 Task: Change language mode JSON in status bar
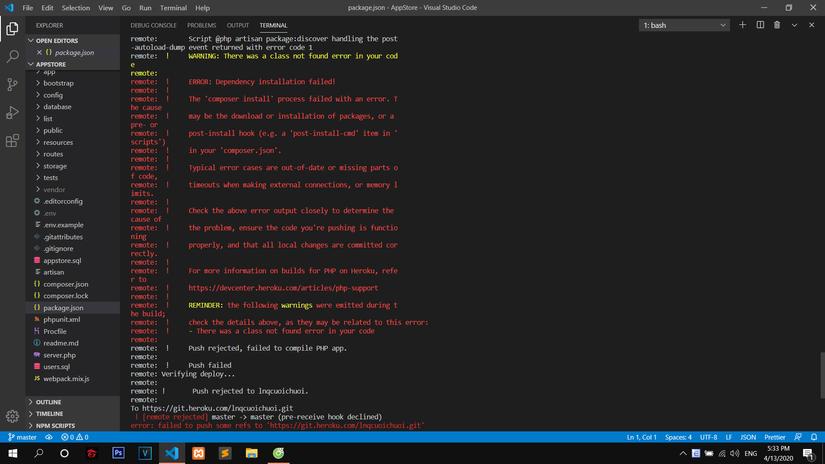(748, 437)
